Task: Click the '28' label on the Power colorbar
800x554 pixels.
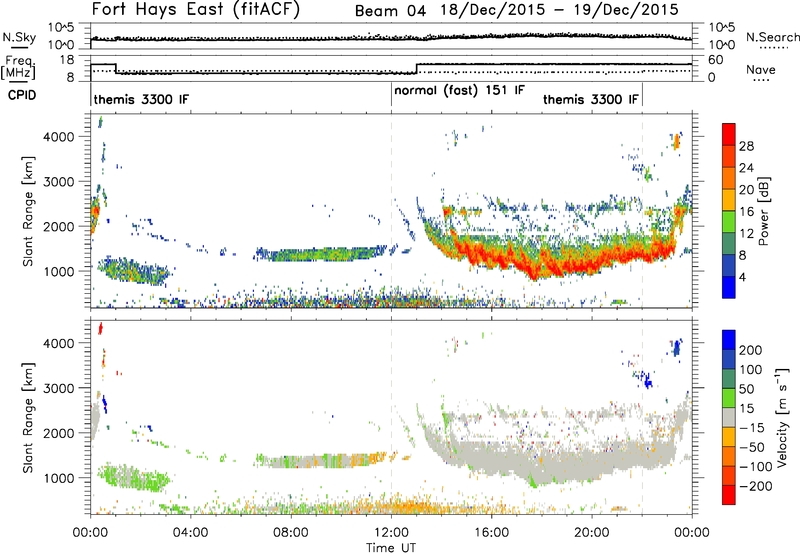Action: 746,146
